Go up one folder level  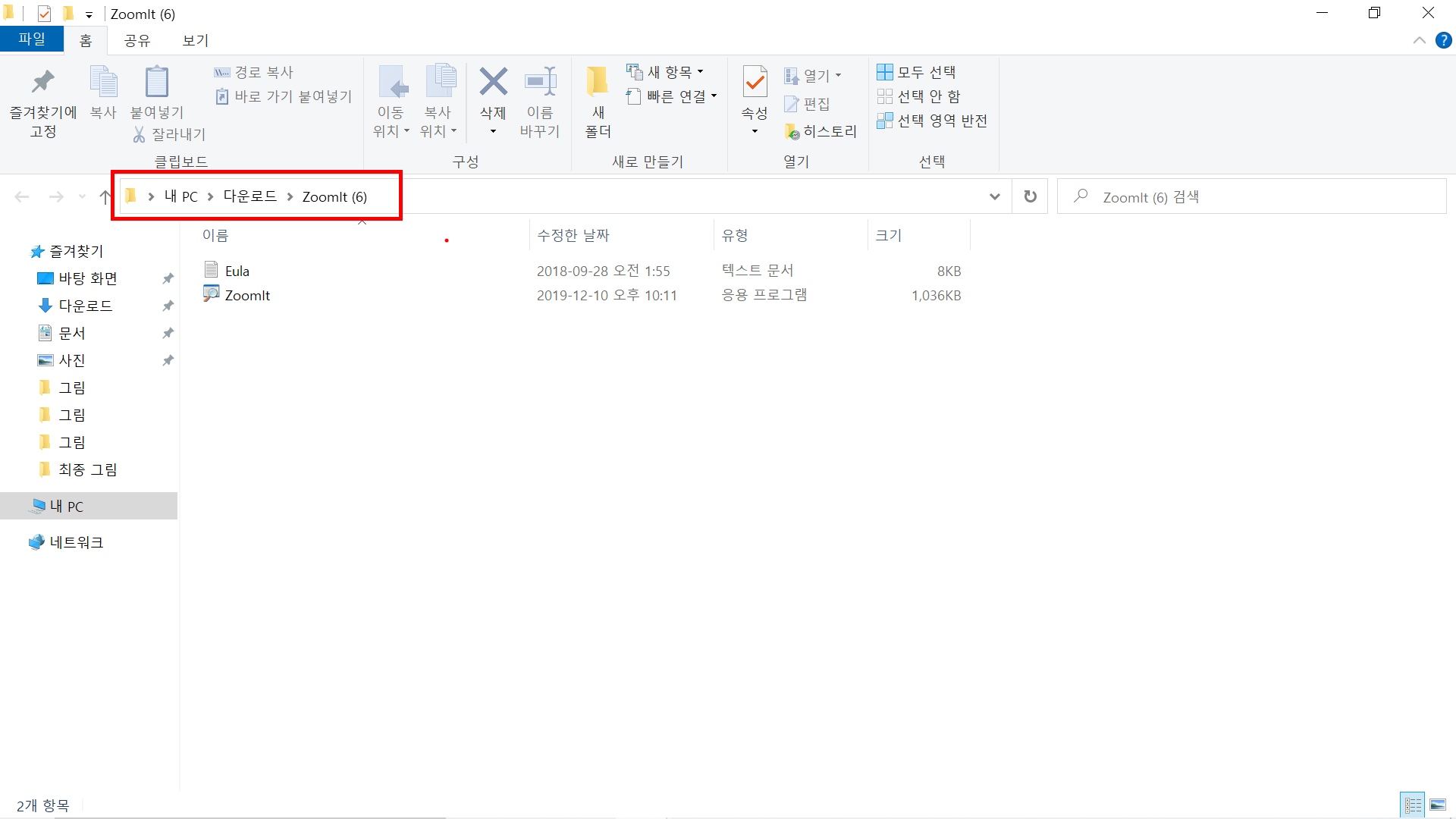point(105,197)
